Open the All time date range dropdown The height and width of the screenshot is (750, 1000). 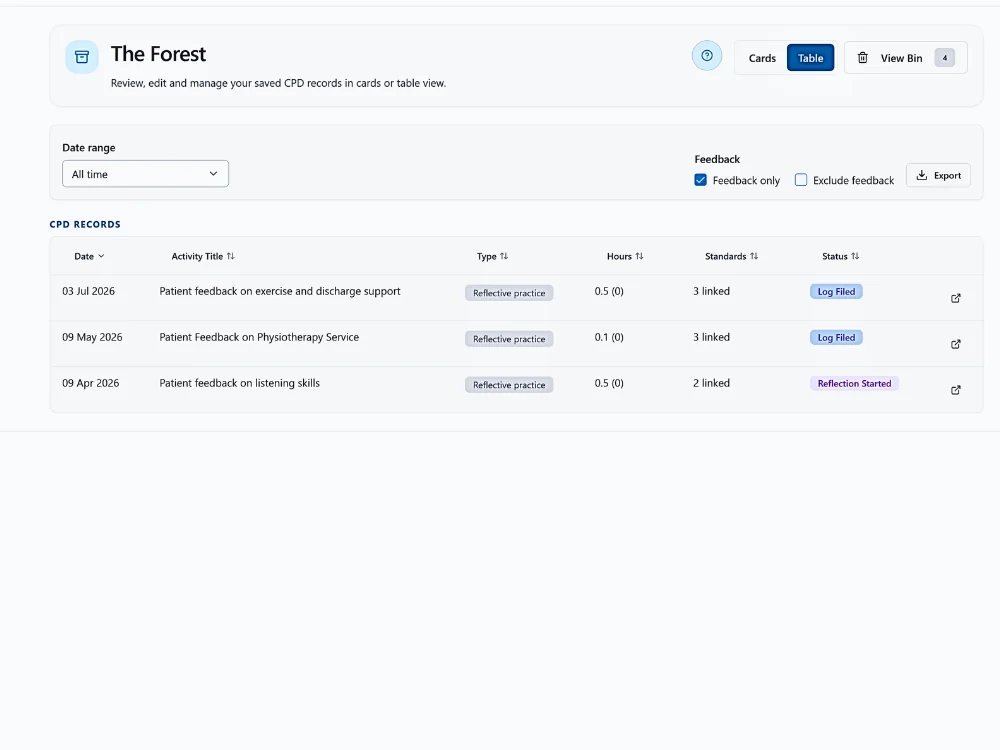[145, 174]
